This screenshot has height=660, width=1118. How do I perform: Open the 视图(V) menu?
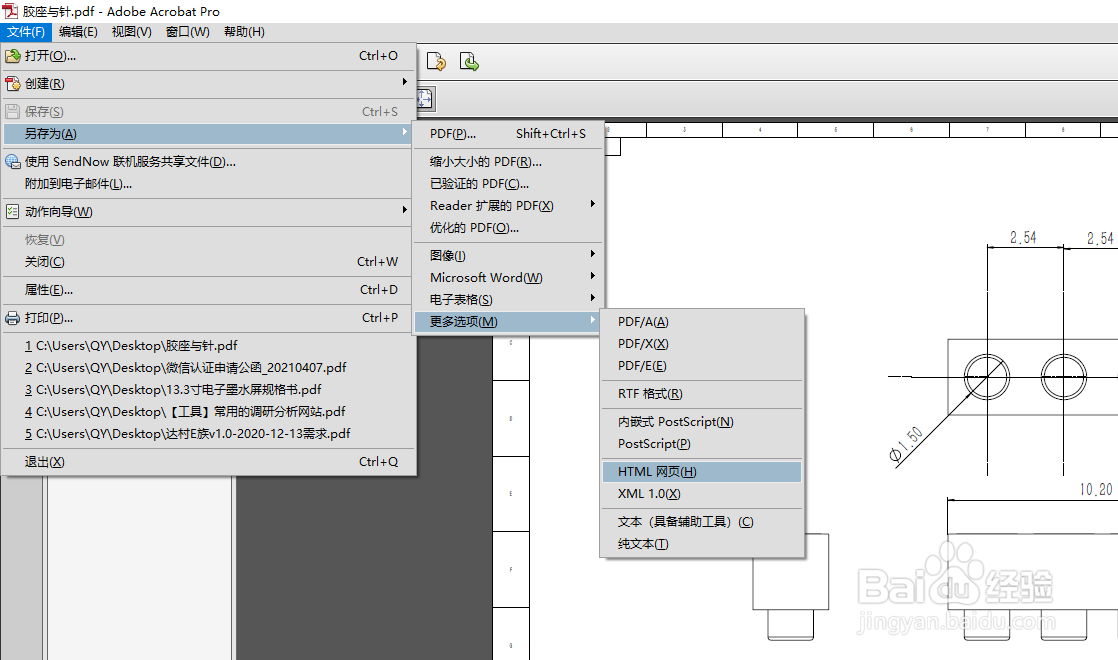tap(132, 31)
